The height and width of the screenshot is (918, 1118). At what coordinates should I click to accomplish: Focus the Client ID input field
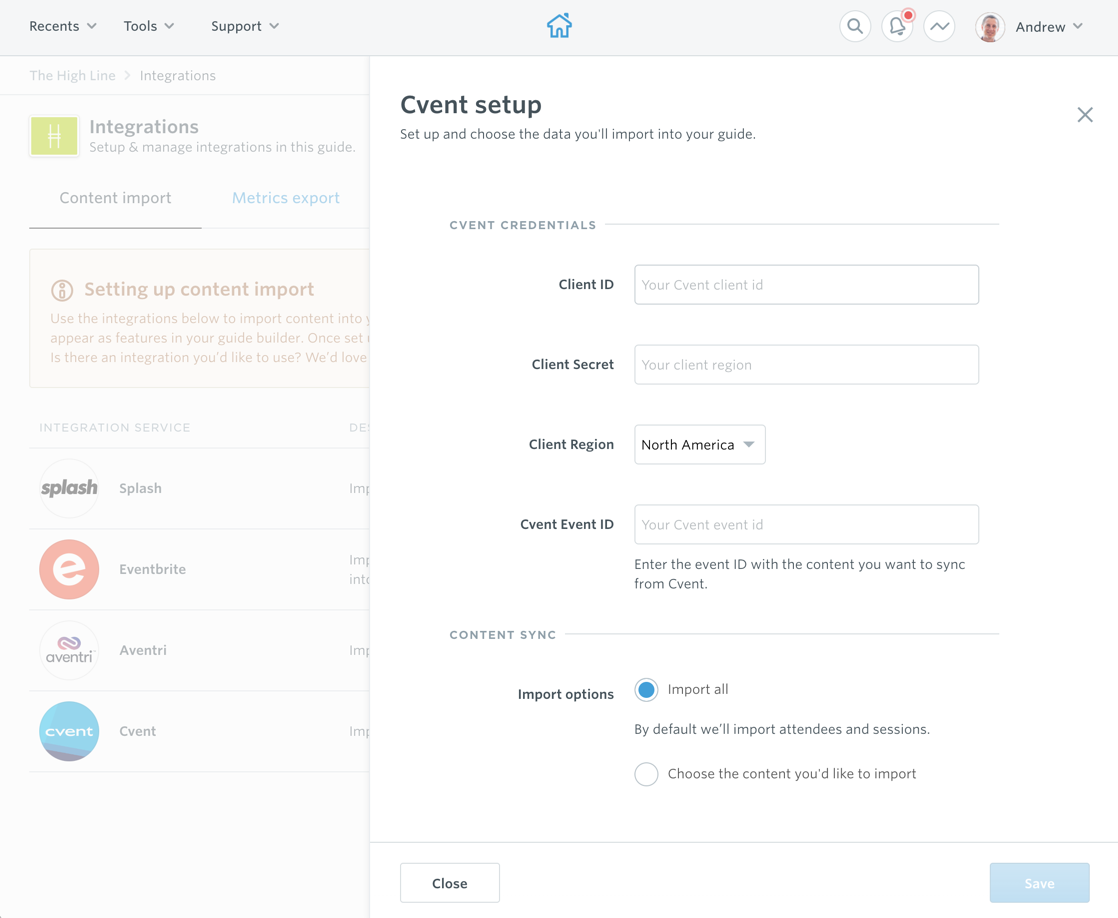(806, 285)
